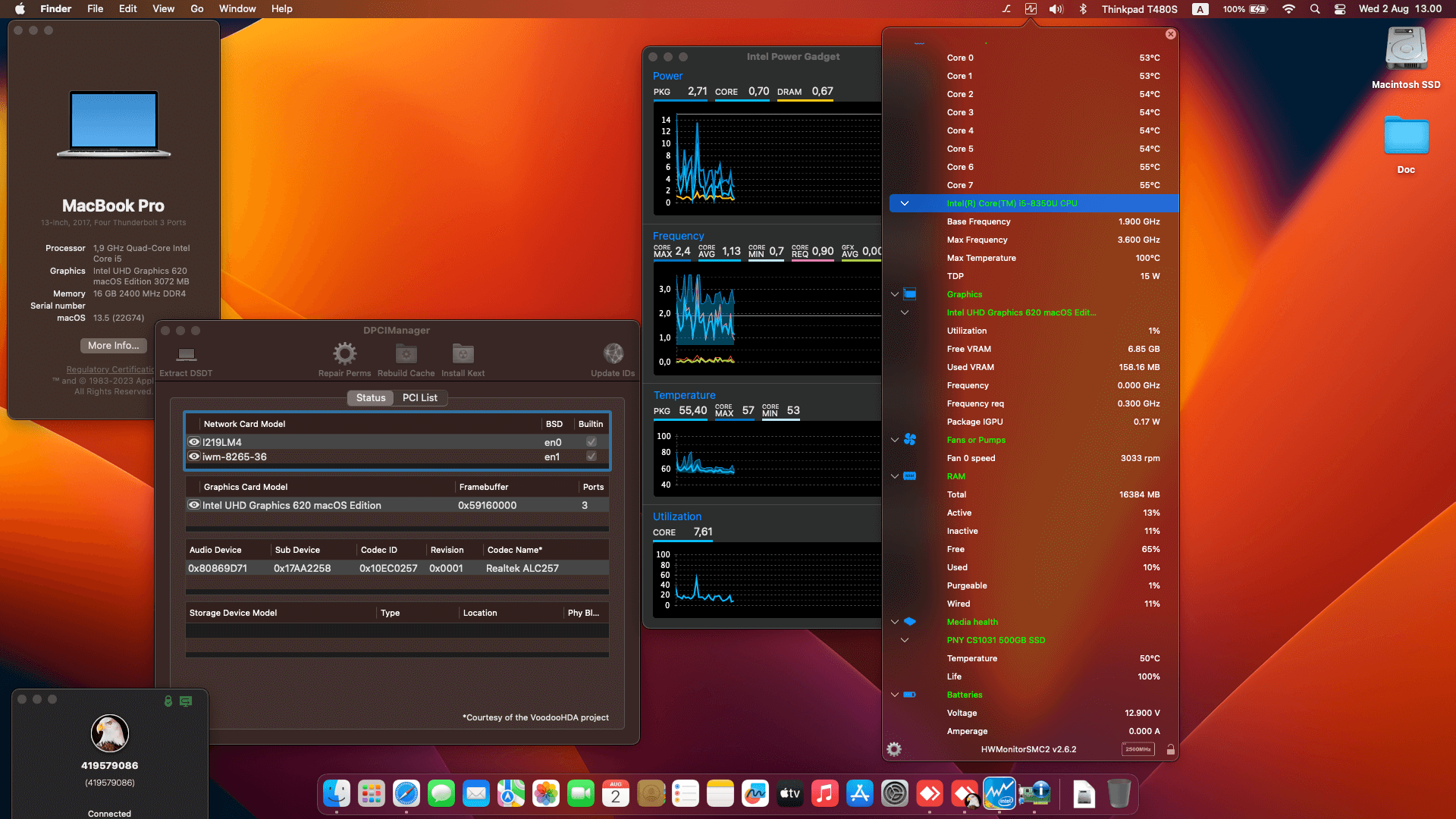This screenshot has width=1456, height=819.
Task: Toggle eye icon for Intel UHD Graphics 620
Action: (x=194, y=505)
